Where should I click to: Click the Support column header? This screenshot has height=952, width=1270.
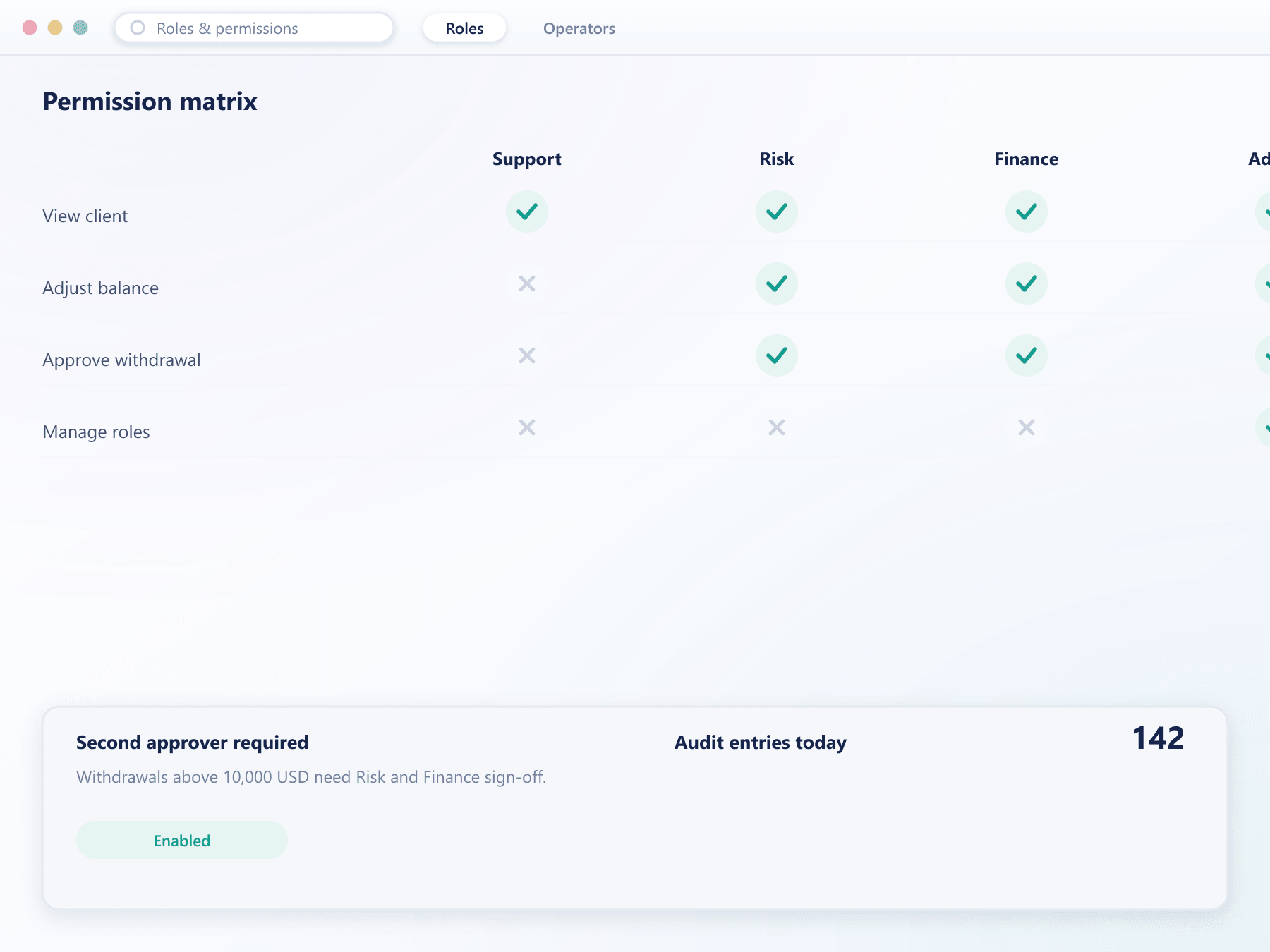(x=527, y=159)
